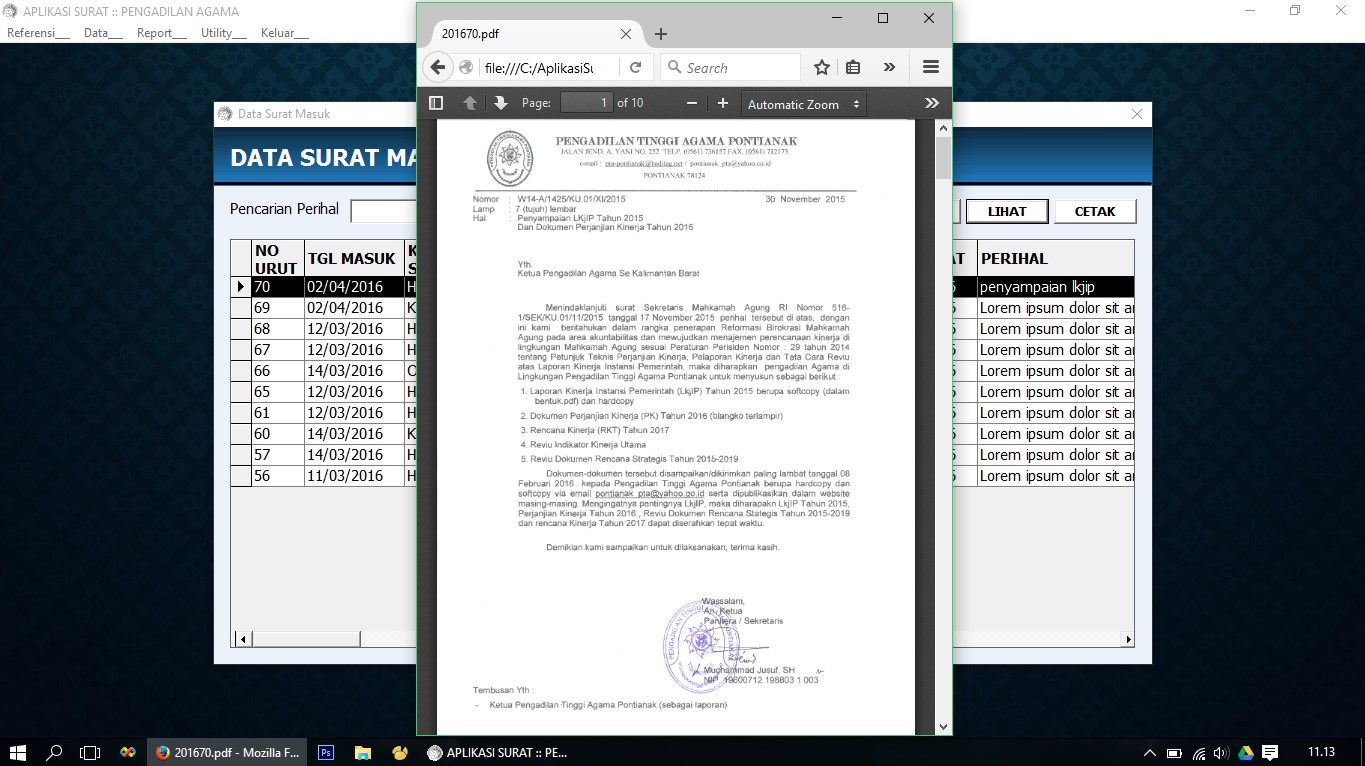Bookmark this page using the star icon

pos(821,66)
